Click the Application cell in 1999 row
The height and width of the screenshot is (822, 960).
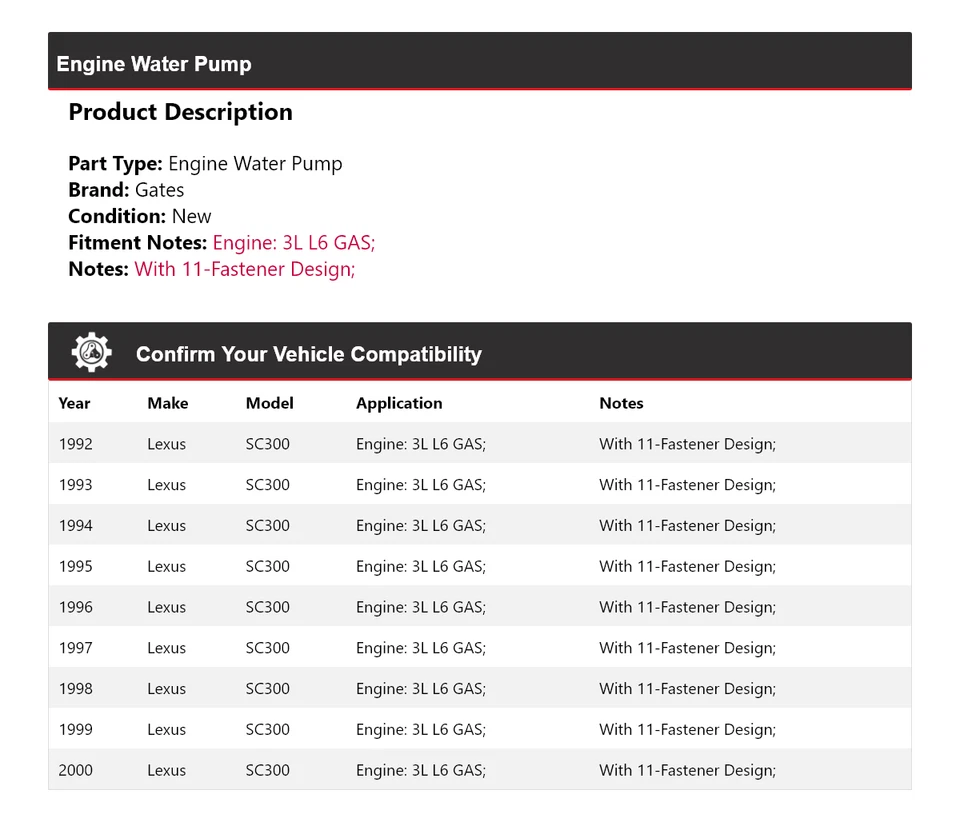click(420, 729)
